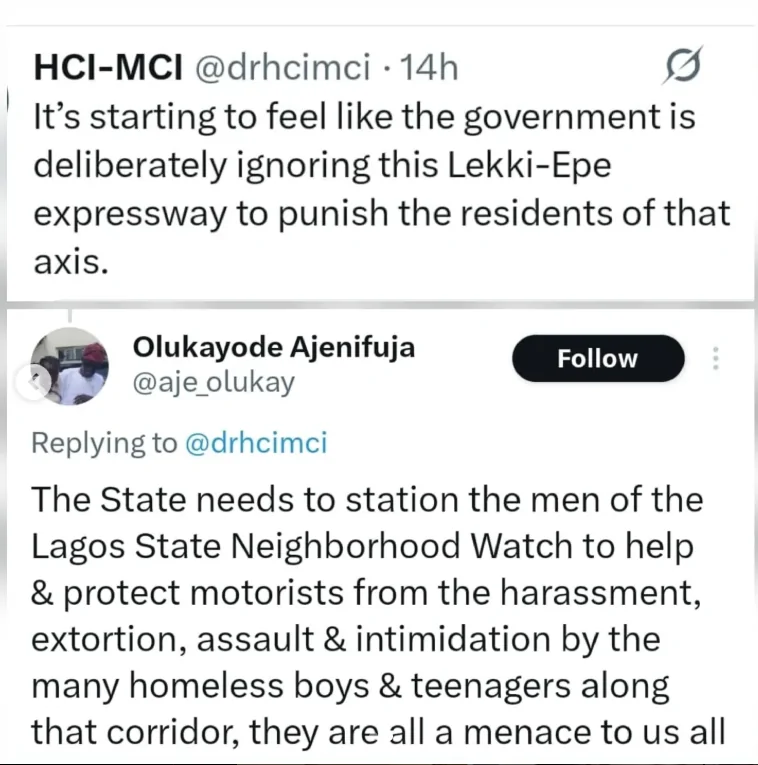
Task: Click blue @drhcimci mention in Replying to
Action: coord(256,443)
